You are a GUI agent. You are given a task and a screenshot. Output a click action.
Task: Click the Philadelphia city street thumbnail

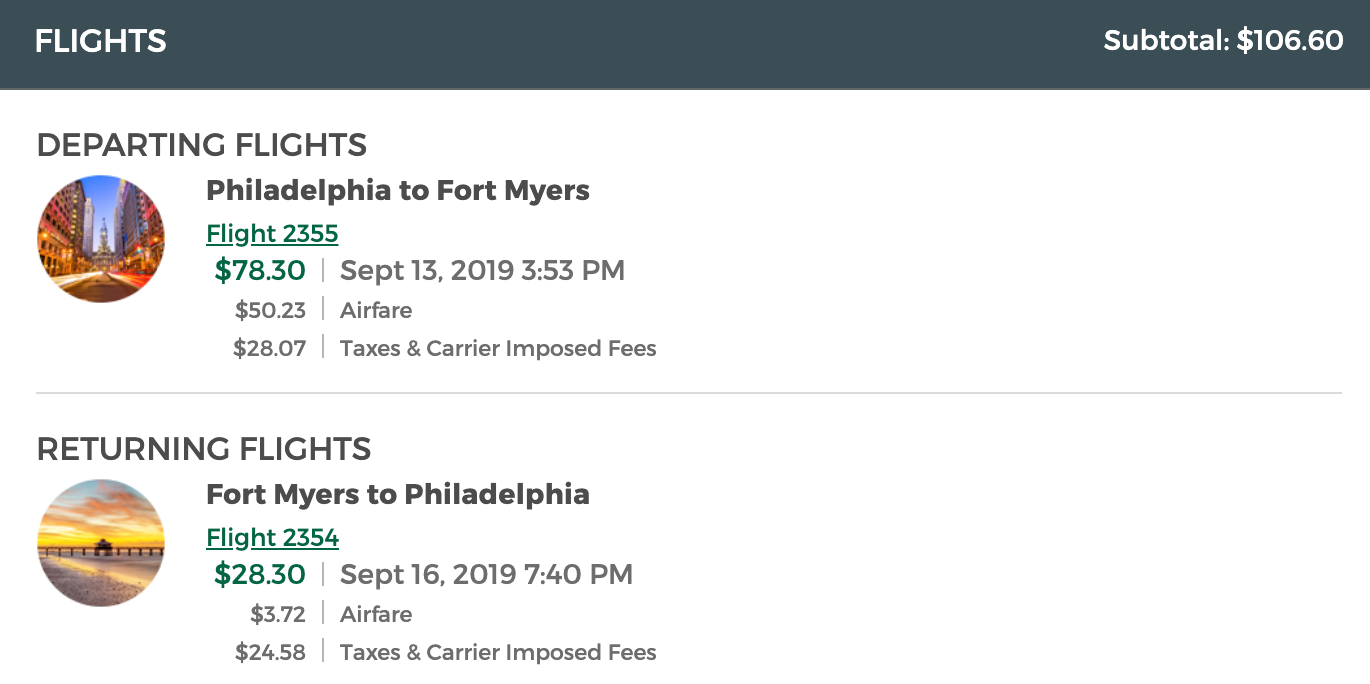(101, 239)
